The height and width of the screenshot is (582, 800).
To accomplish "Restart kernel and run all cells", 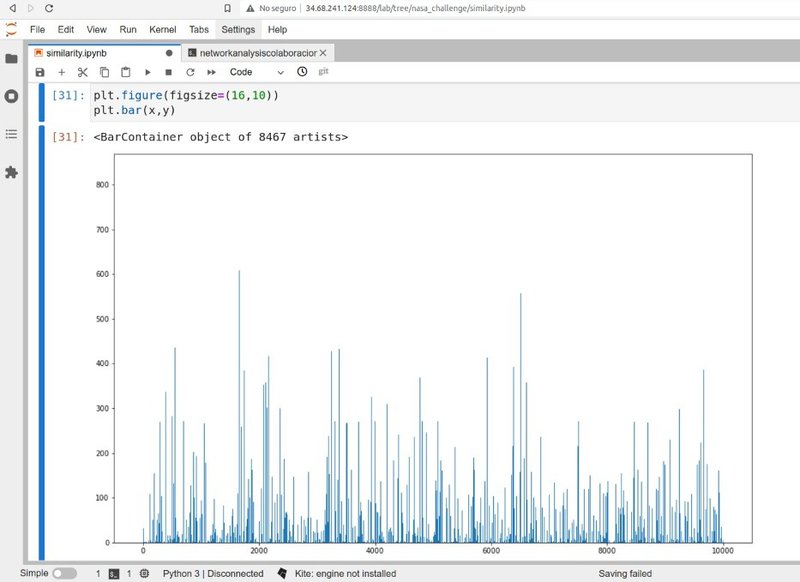I will (211, 72).
